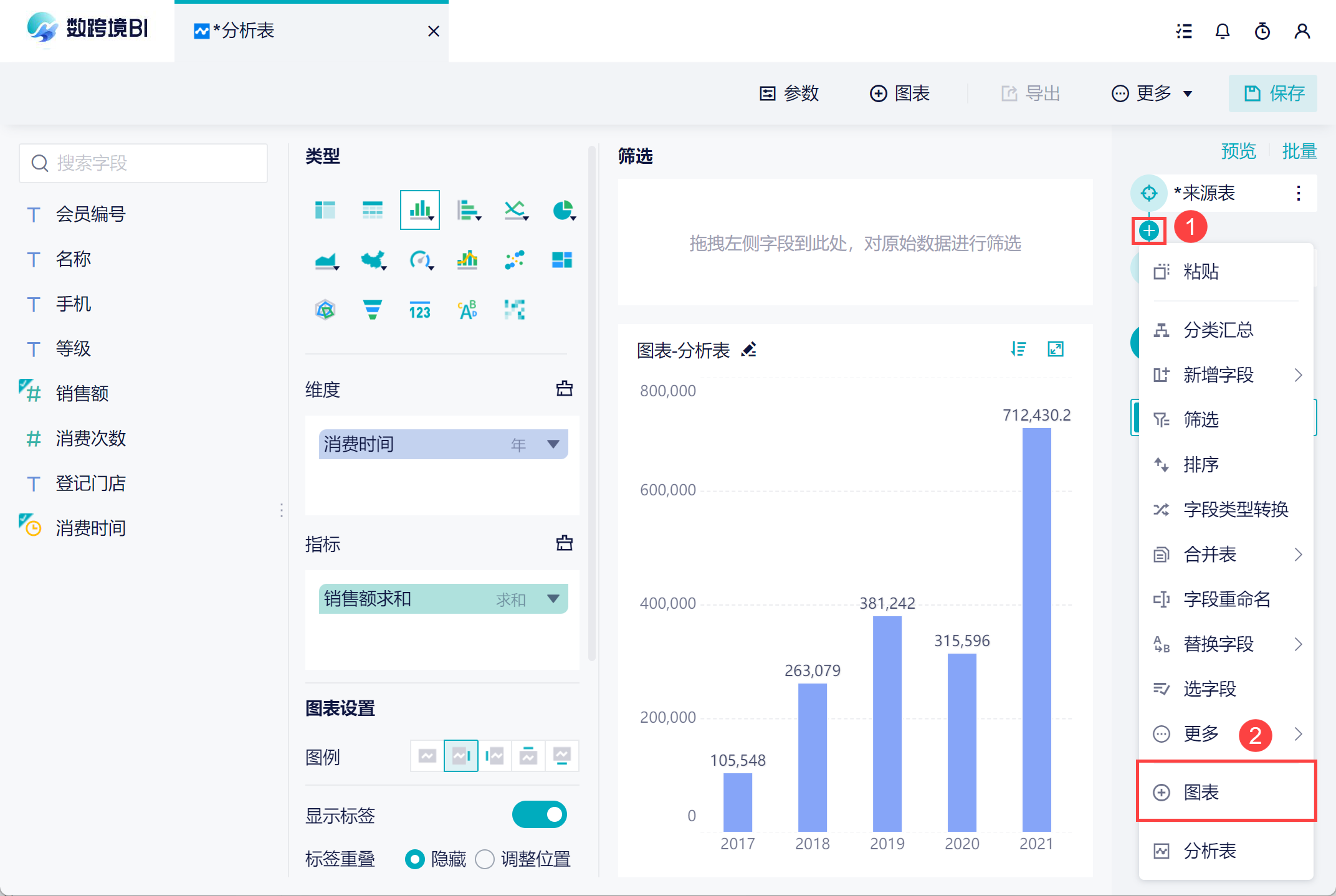The height and width of the screenshot is (896, 1336).
Task: Expand the 更多 toolbar dropdown
Action: (x=1152, y=93)
